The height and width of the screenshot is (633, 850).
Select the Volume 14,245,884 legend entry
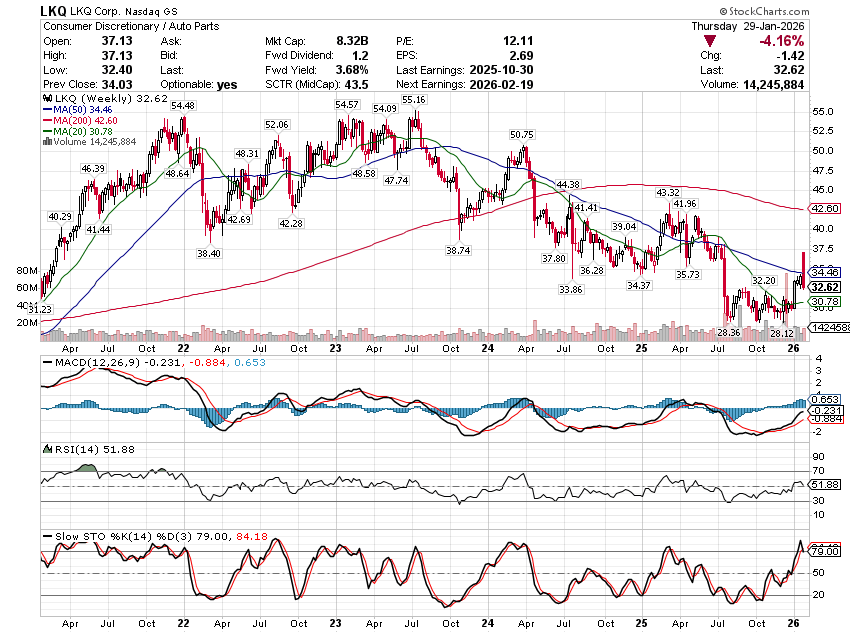coord(93,142)
